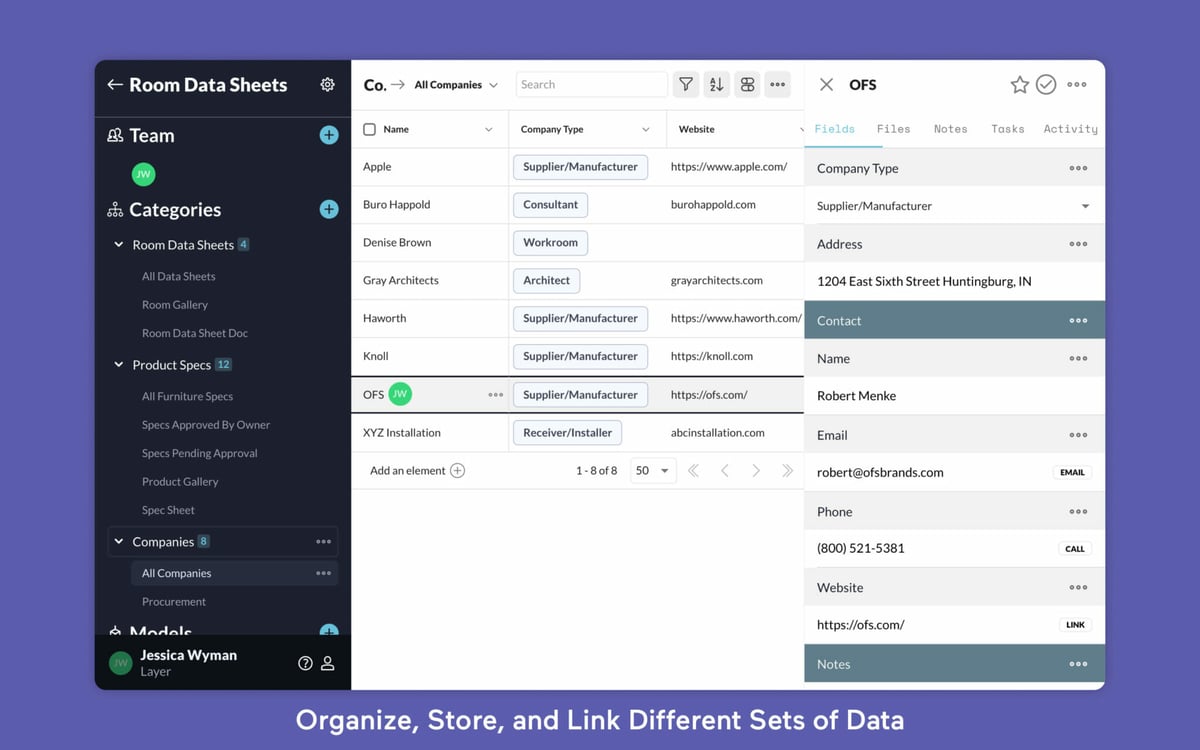The width and height of the screenshot is (1200, 750).
Task: Check the select-all checkbox in Name header
Action: click(370, 129)
